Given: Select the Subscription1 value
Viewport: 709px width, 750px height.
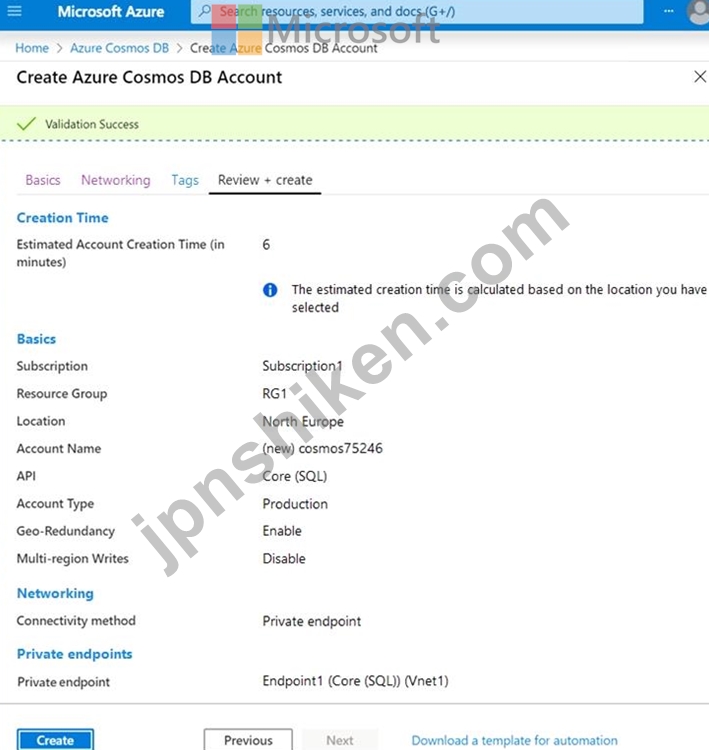Looking at the screenshot, I should (x=302, y=366).
